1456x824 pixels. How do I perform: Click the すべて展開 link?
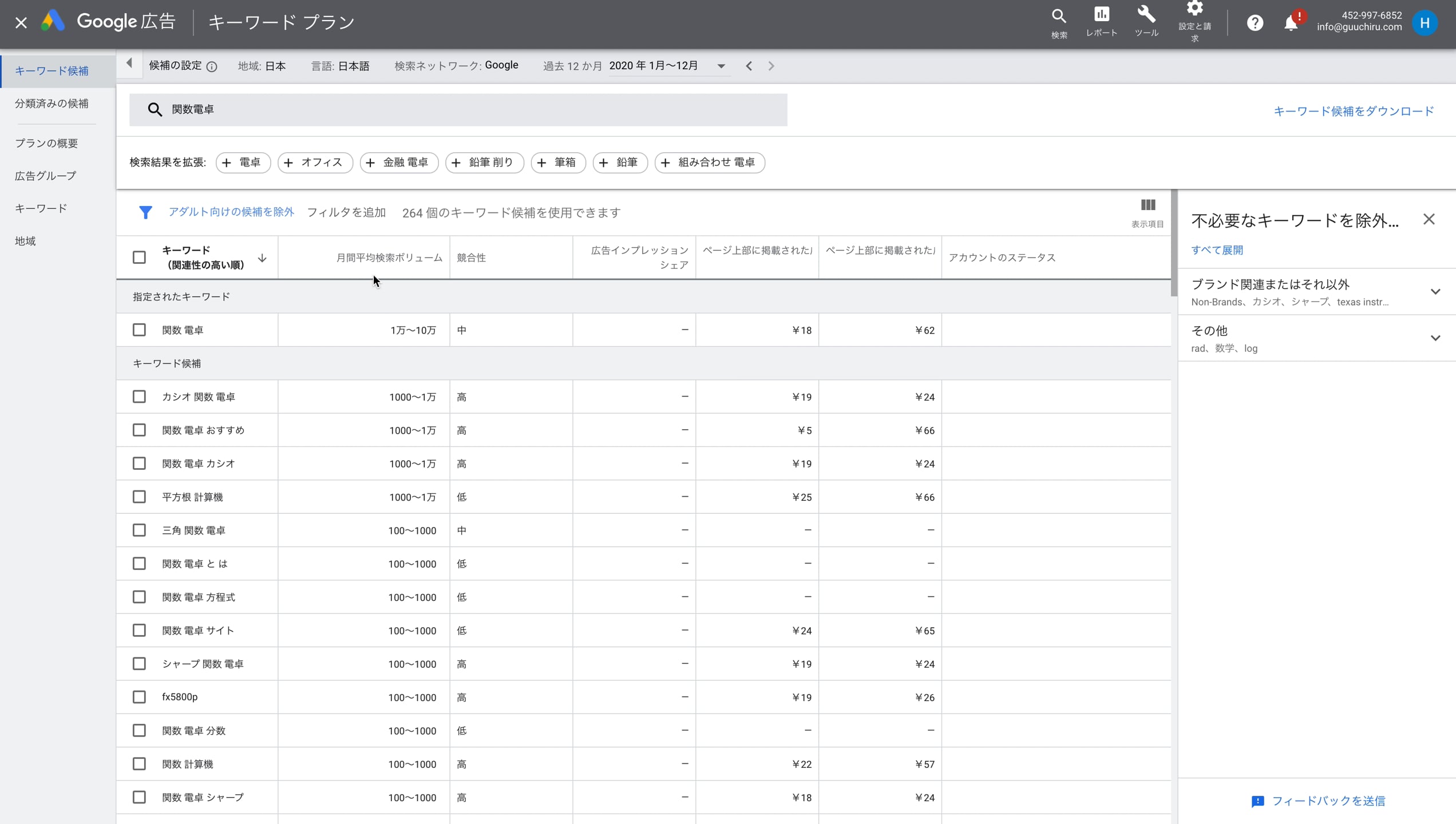(x=1217, y=250)
